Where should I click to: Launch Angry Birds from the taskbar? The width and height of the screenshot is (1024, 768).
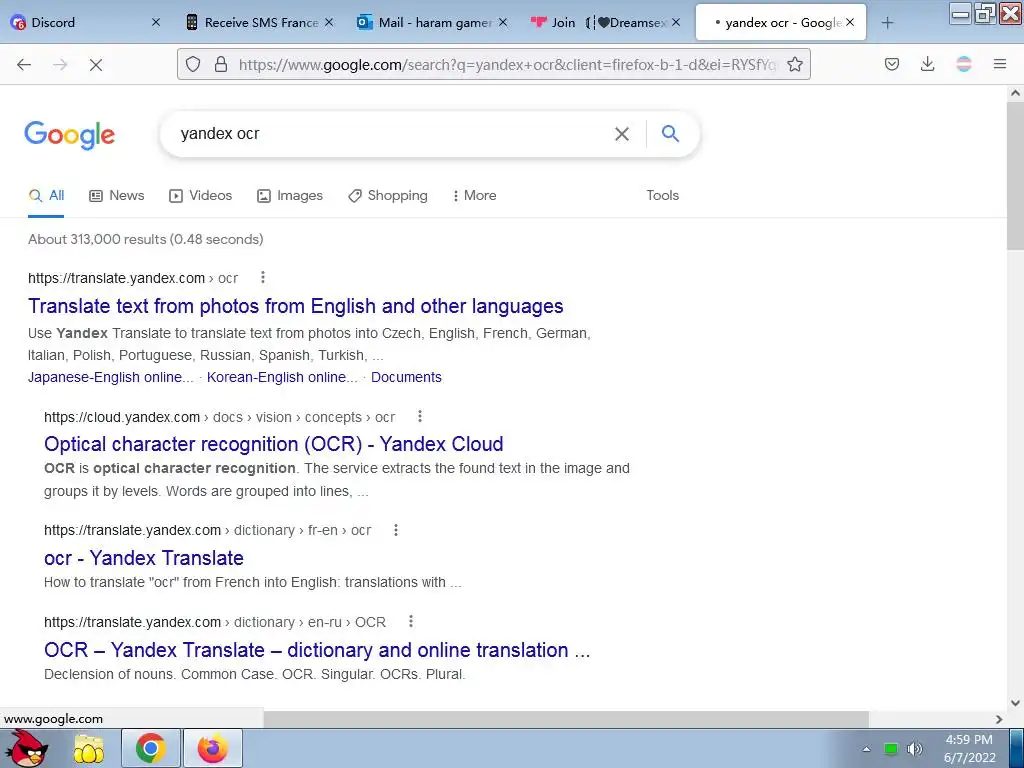pos(27,748)
